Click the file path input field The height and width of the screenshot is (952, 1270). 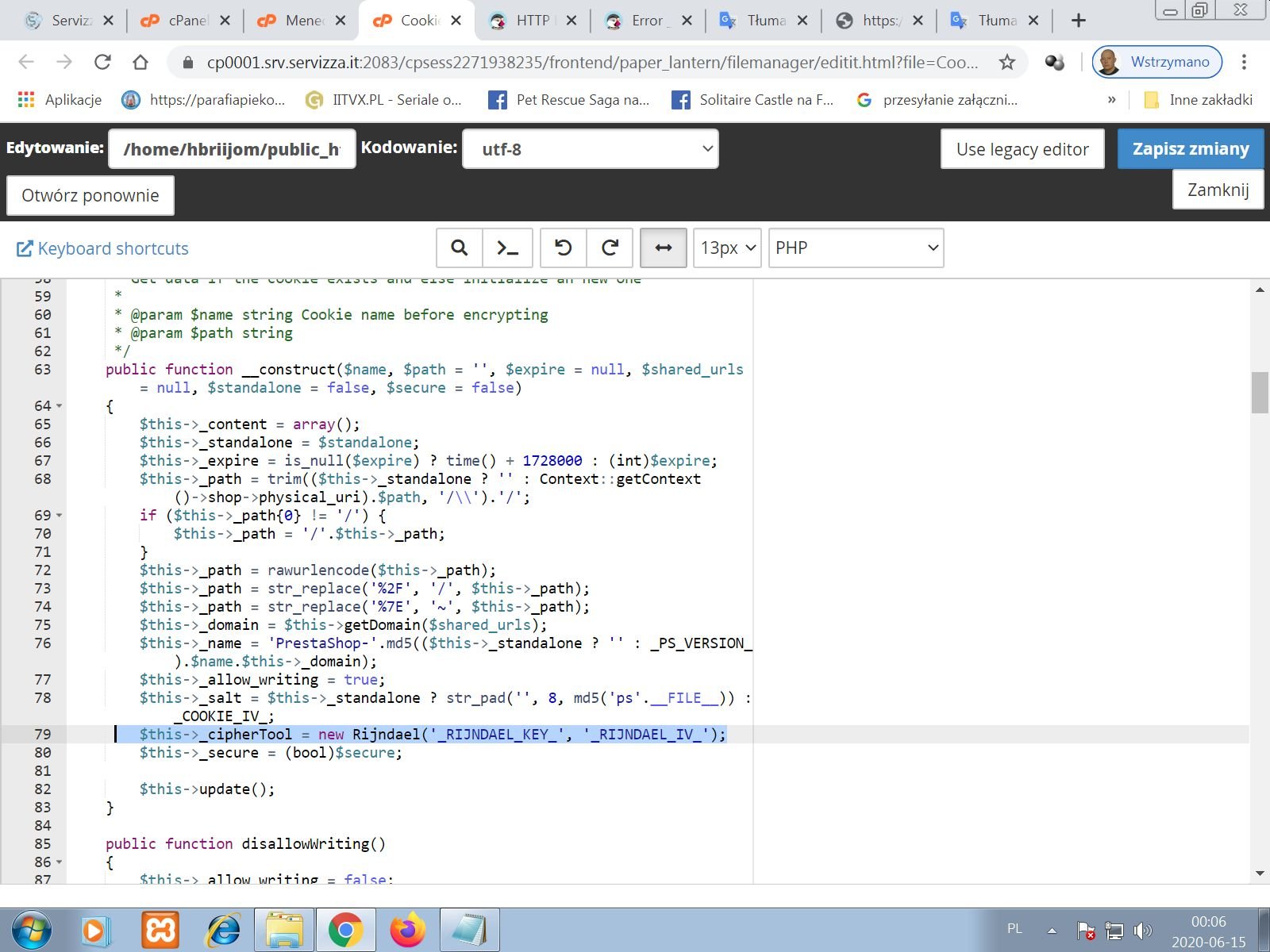point(232,149)
